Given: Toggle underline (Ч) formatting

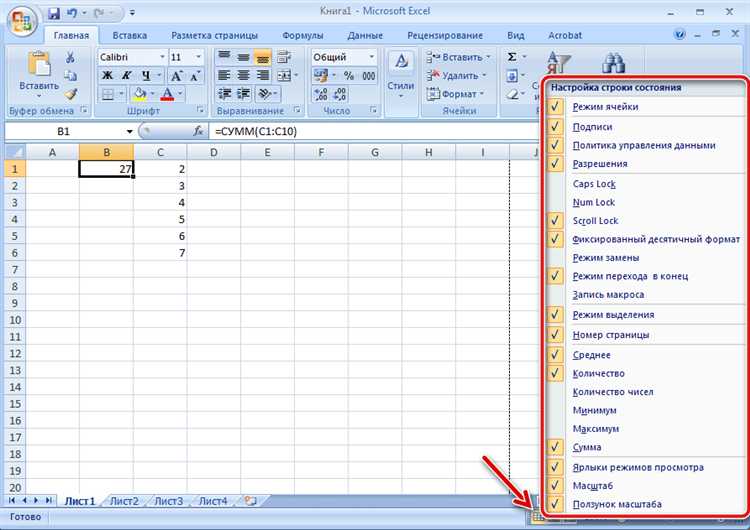Looking at the screenshot, I should click(146, 76).
